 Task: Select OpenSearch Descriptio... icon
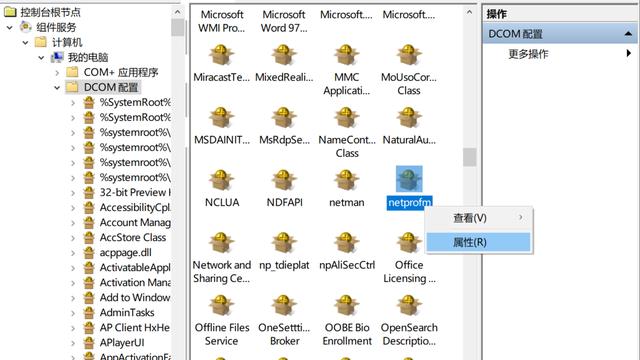409,305
